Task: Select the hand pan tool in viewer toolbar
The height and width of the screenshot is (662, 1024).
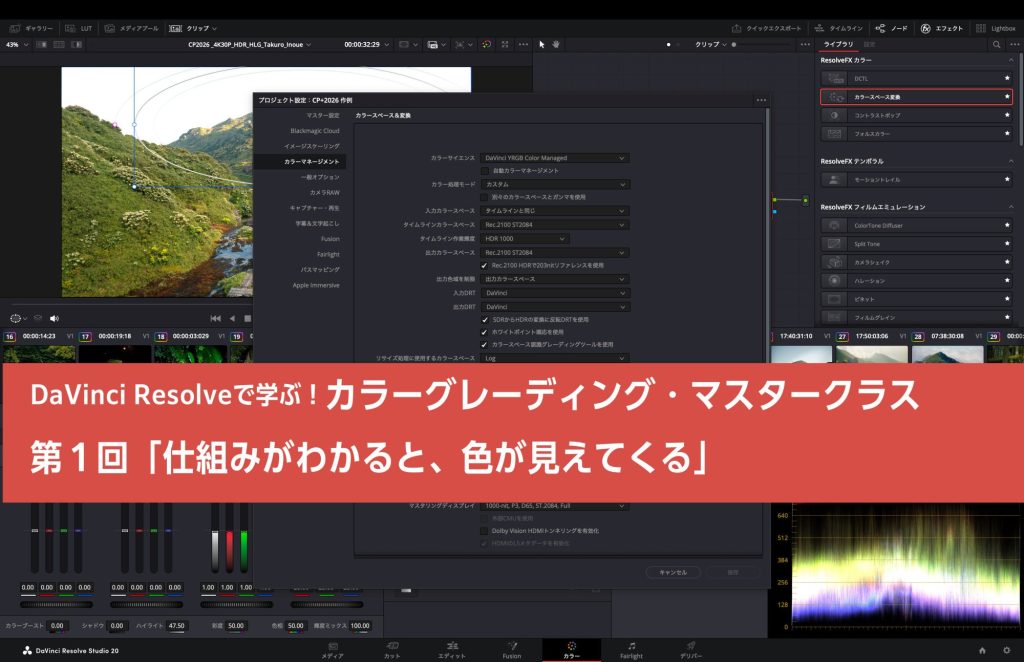Action: [x=555, y=45]
